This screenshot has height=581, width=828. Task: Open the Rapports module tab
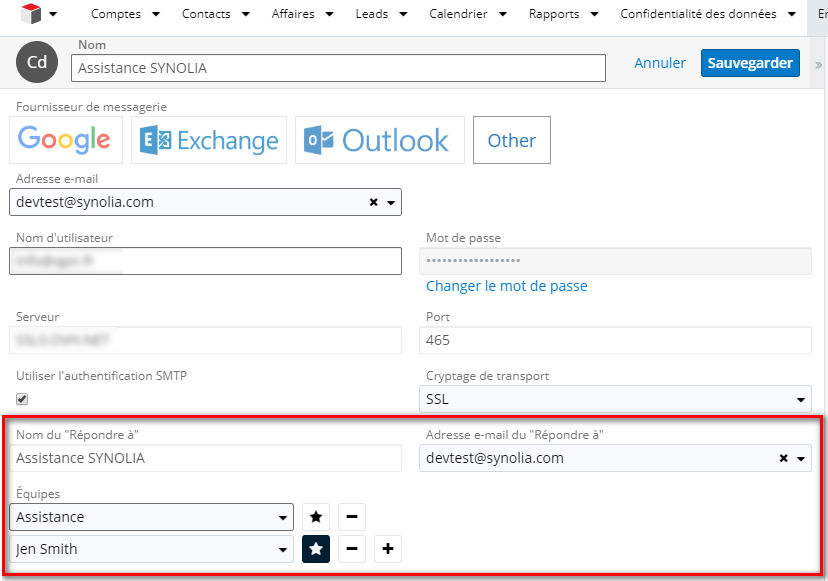click(554, 14)
